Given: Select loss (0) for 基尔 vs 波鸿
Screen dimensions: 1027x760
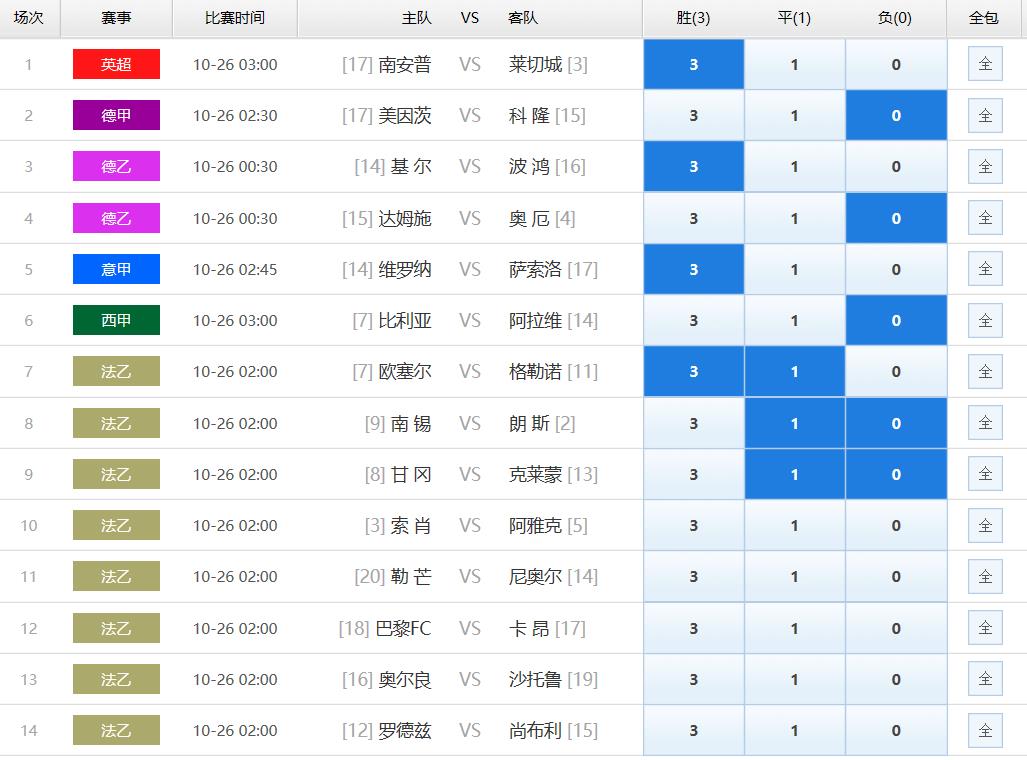Looking at the screenshot, I should click(x=896, y=166).
